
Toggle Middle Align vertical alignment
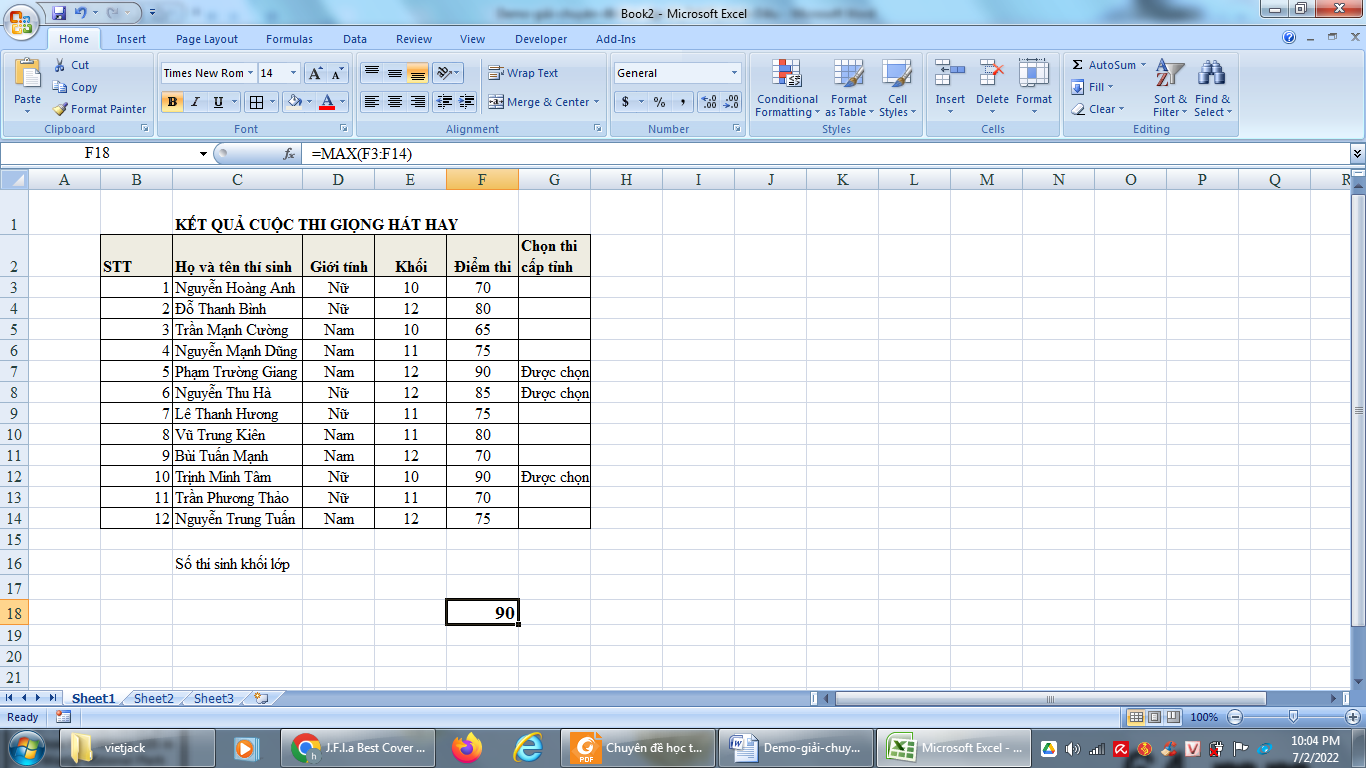pos(394,73)
